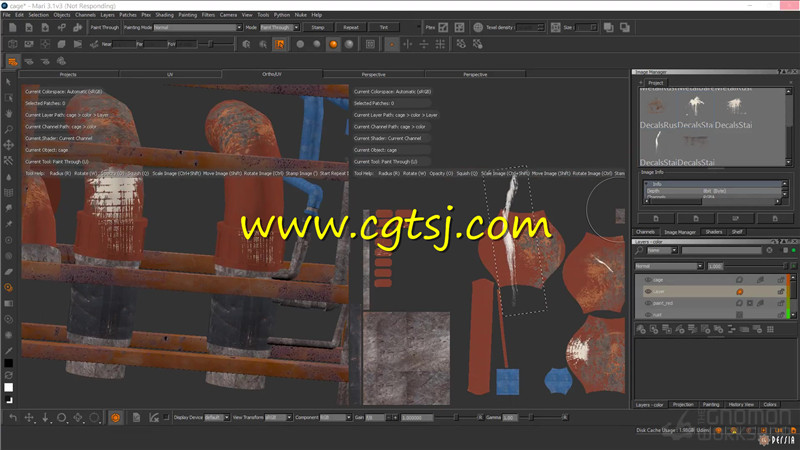
Task: Toggle visibility of the selected Layer row
Action: pyautogui.click(x=648, y=291)
